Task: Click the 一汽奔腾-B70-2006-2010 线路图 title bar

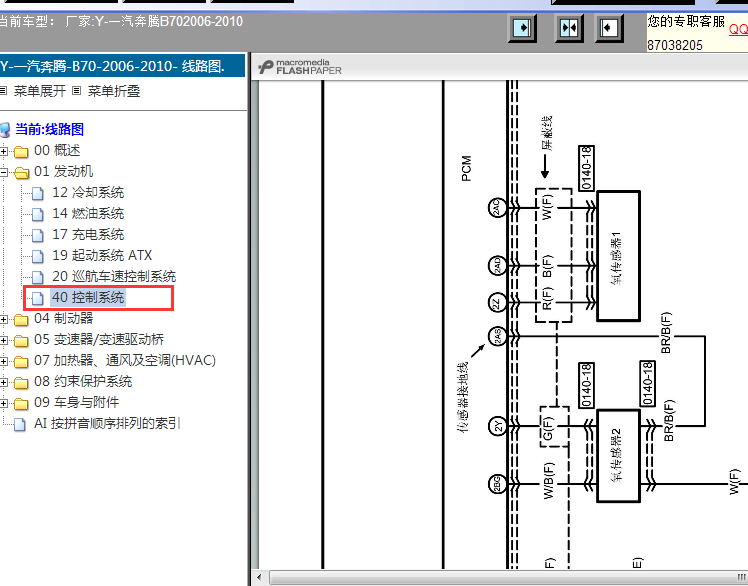Action: (x=122, y=66)
